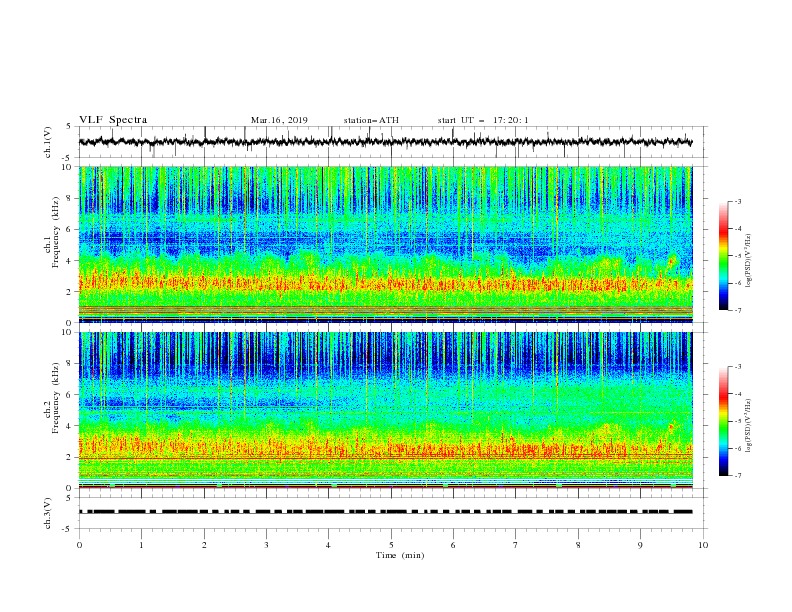Click the ch.2 frequency spectrogram panel
Screen dimensions: 792x612
(385, 410)
